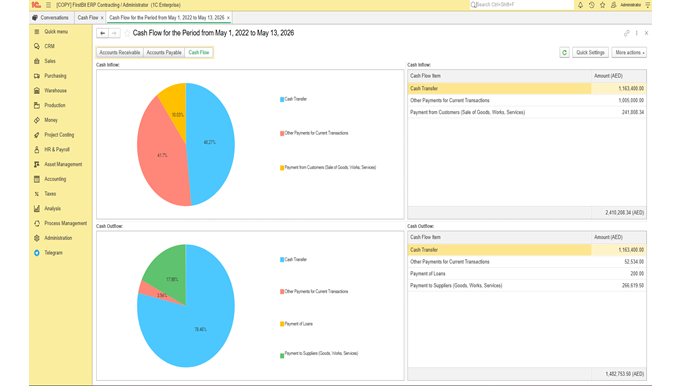The height and width of the screenshot is (390, 680).
Task: Click the copy link icon
Action: click(x=626, y=33)
